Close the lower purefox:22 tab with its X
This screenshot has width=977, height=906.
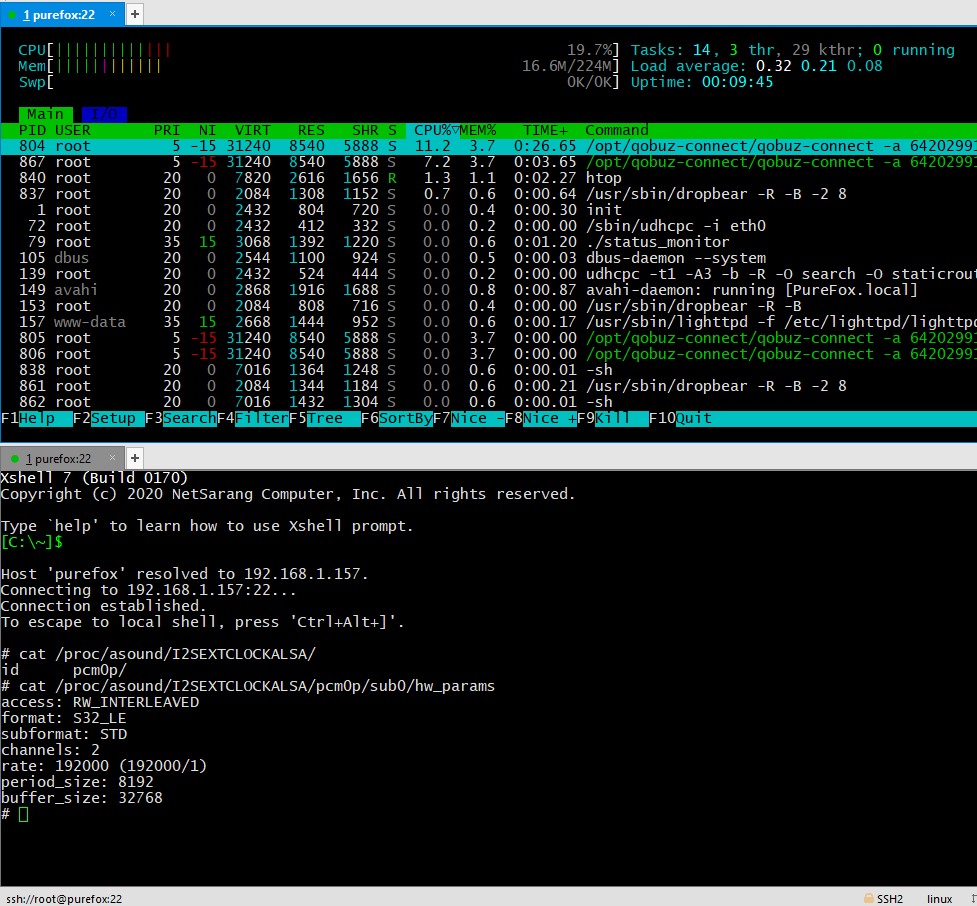point(111,458)
